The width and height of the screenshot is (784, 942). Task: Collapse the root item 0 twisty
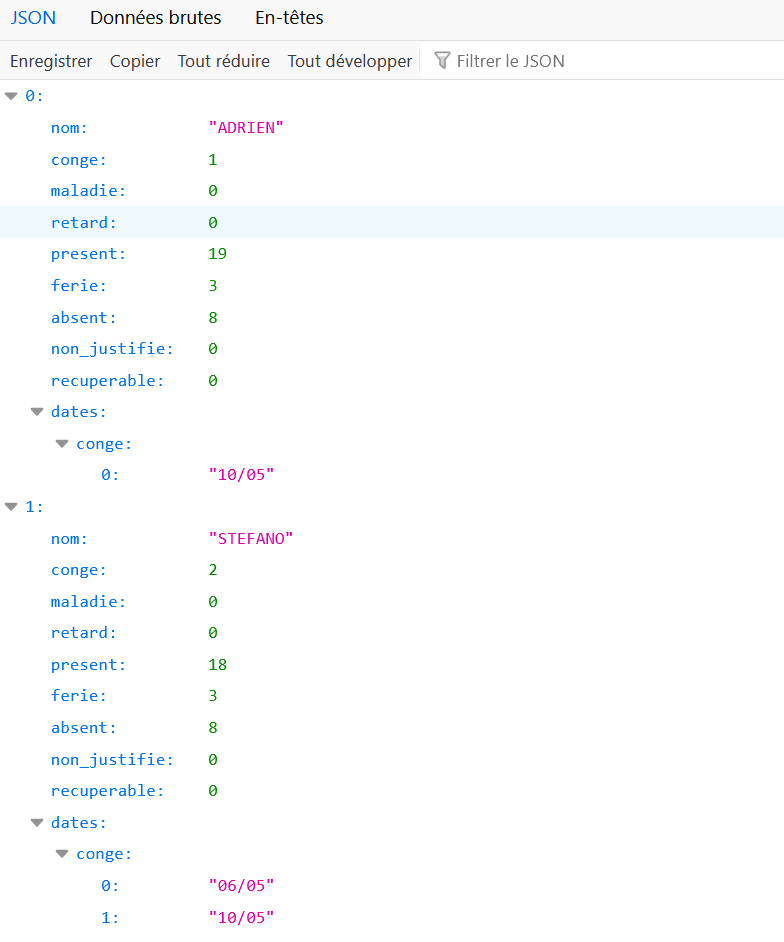pyautogui.click(x=12, y=96)
